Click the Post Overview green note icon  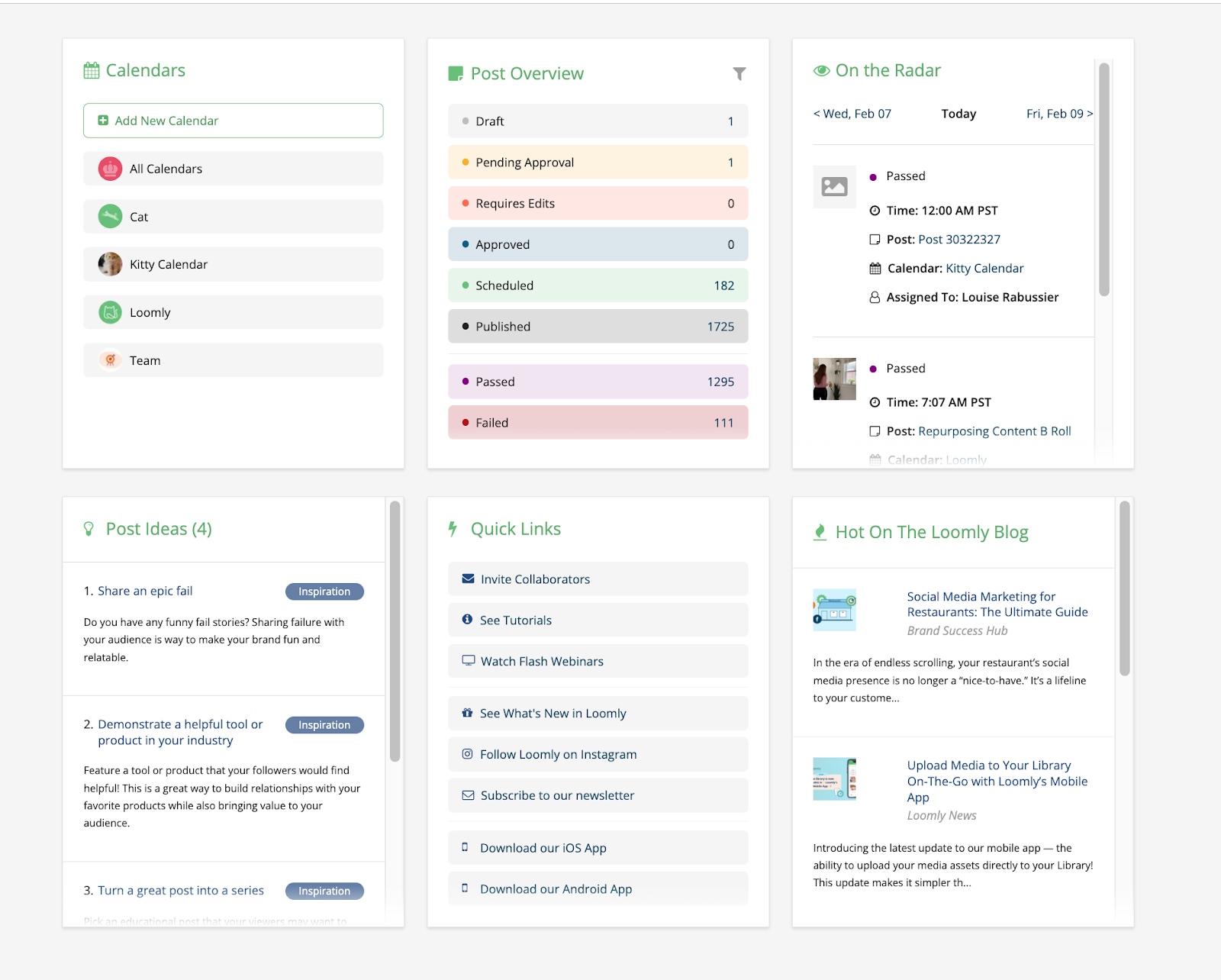[456, 74]
